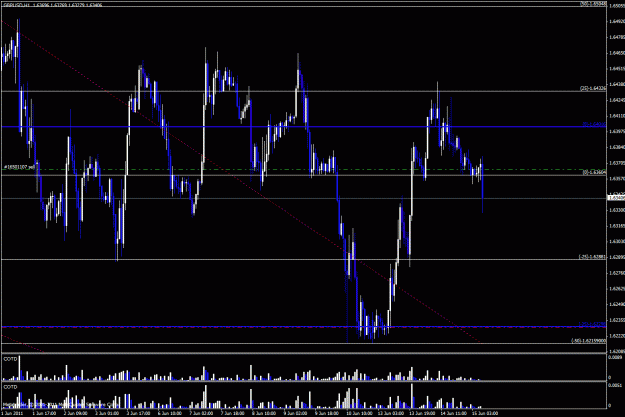625x417 pixels.
Task: Click the 1 Jun 2011 time axis label
Action: (12, 413)
